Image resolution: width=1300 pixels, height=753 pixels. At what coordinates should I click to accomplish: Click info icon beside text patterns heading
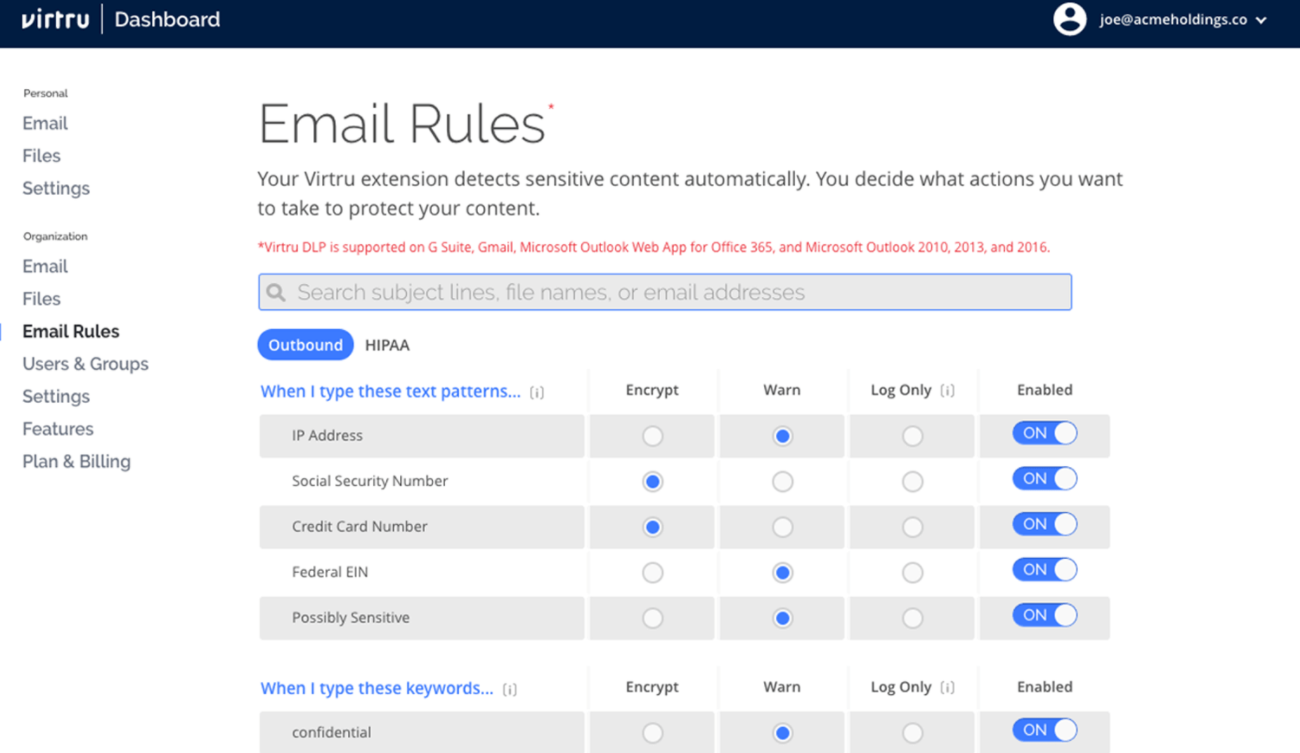point(537,392)
